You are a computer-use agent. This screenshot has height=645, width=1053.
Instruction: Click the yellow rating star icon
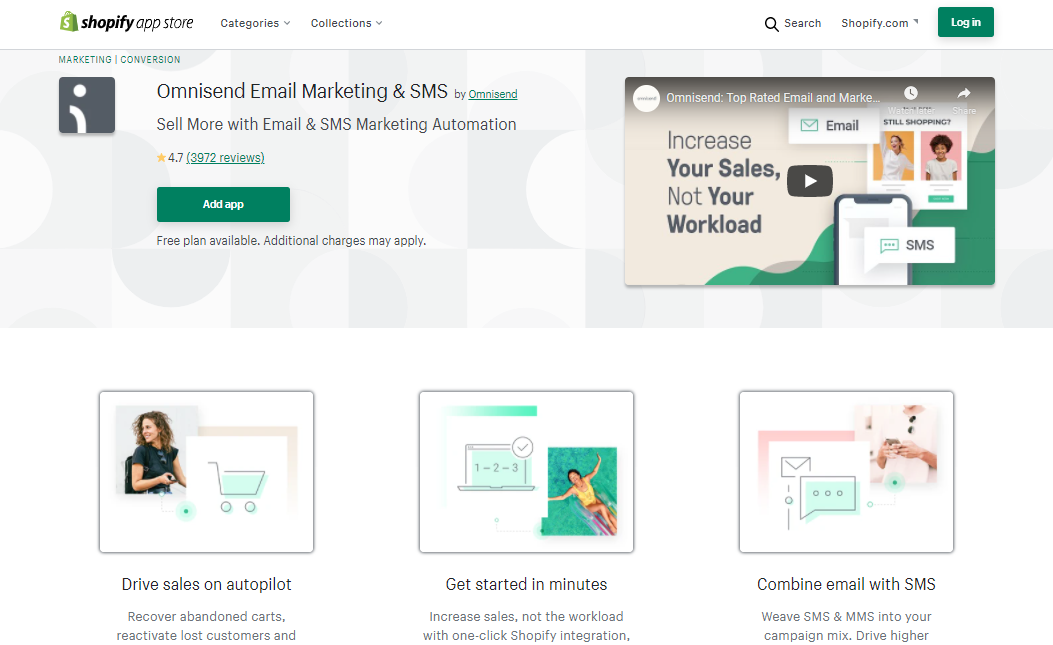tap(161, 158)
